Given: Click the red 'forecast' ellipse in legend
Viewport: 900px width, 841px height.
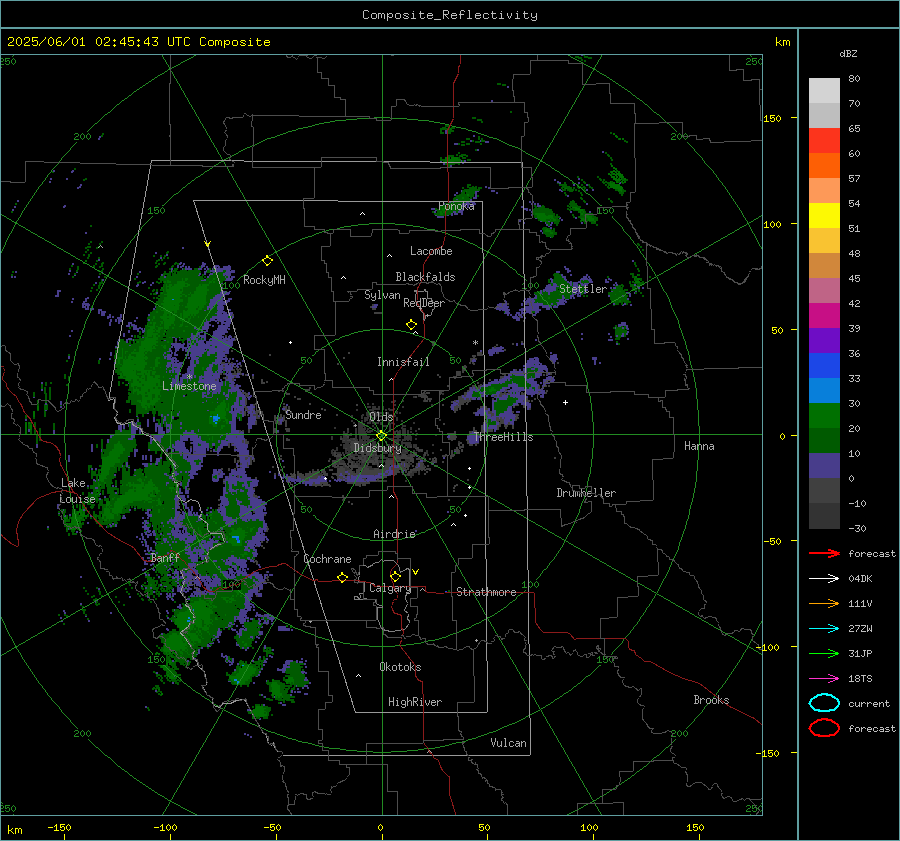Looking at the screenshot, I should 824,728.
